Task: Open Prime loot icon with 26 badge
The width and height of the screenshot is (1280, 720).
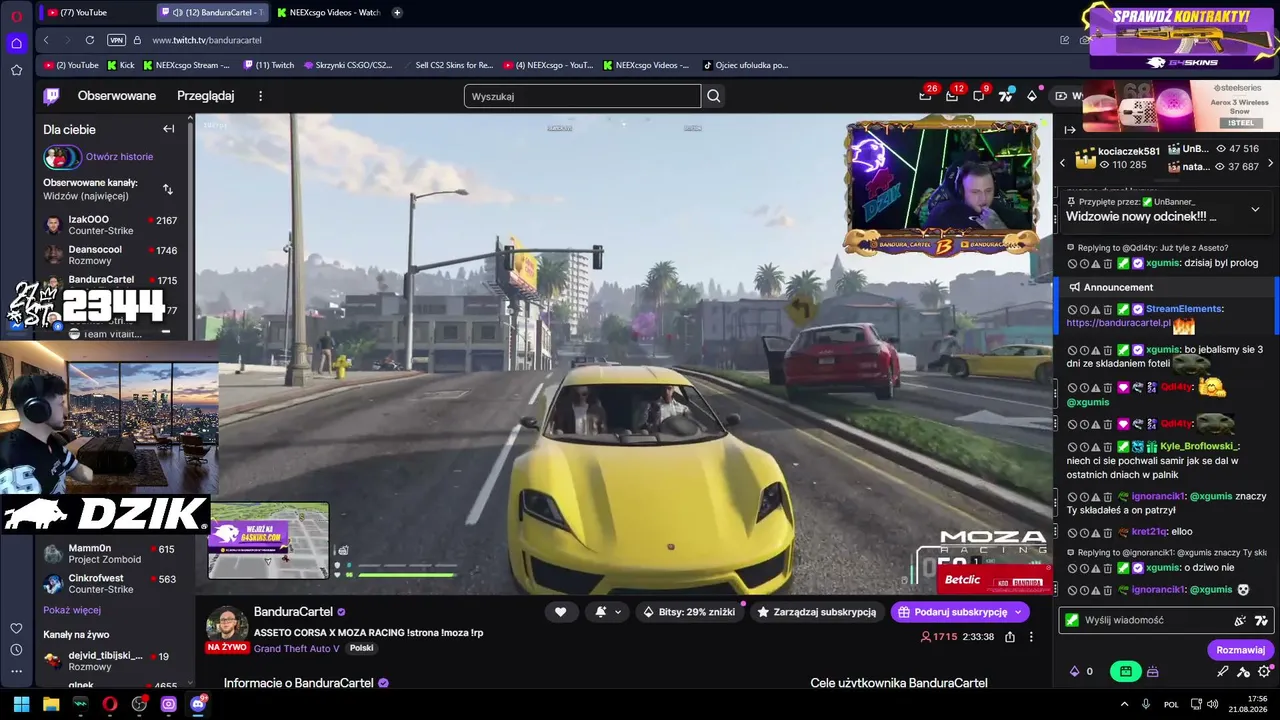Action: pos(925,96)
